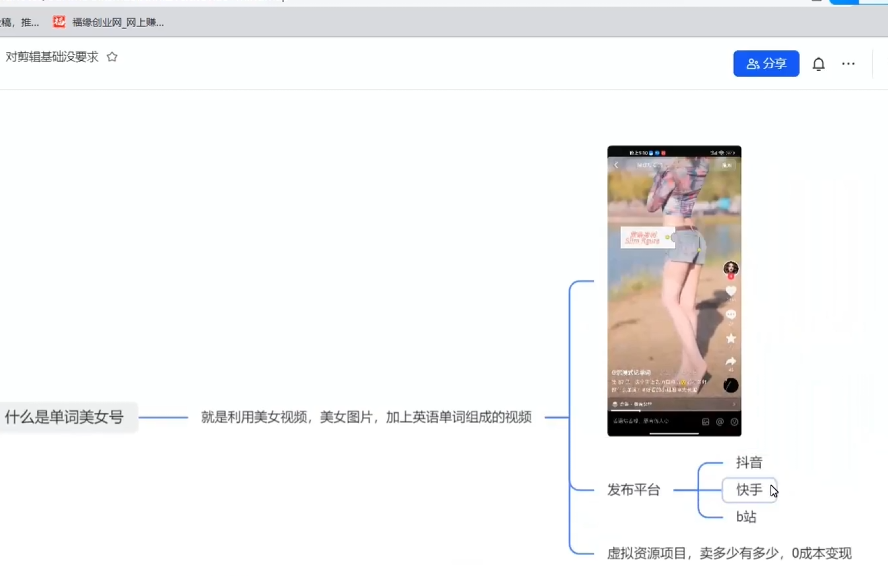Click the heart like icon in phone screenshot

[731, 291]
